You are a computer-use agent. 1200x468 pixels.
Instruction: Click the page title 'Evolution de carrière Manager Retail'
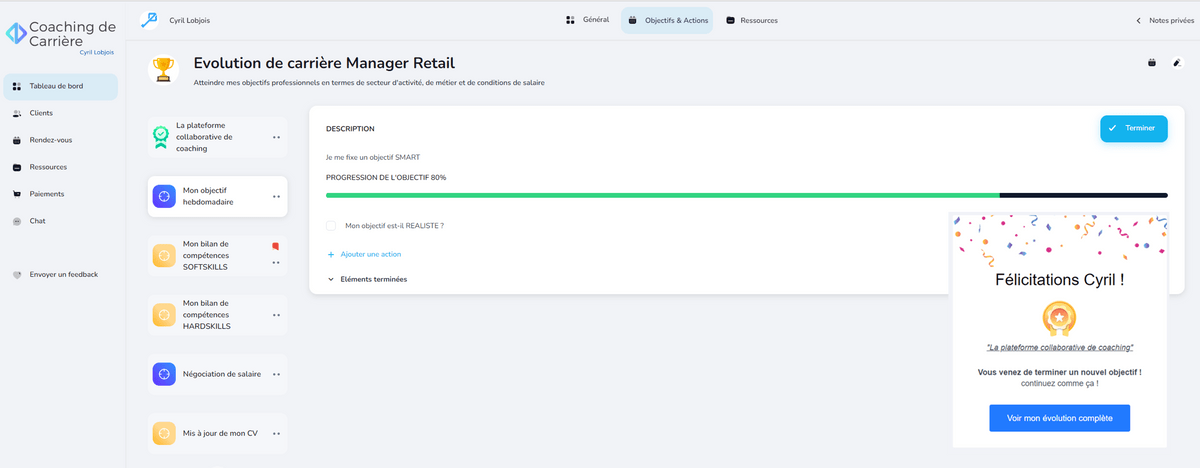coord(325,63)
